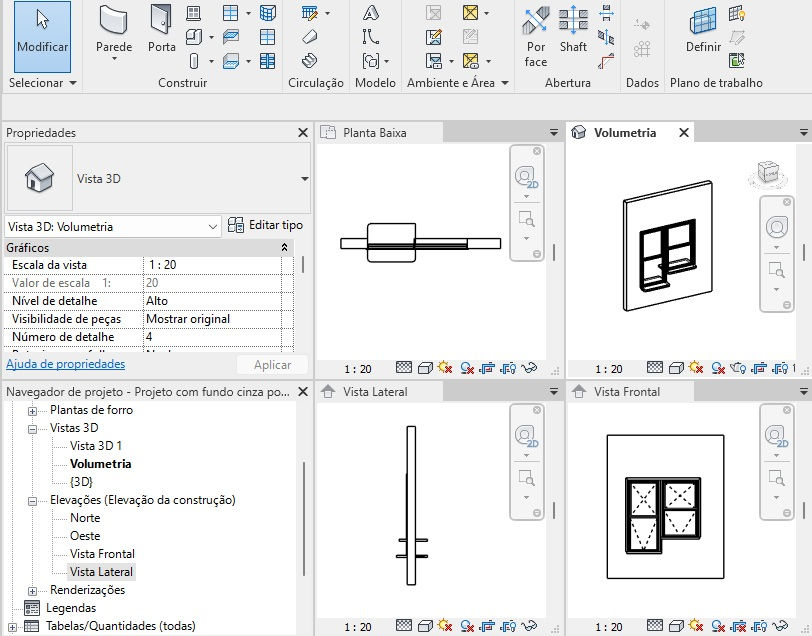Pick the Ceiling tool icon

coord(230,37)
